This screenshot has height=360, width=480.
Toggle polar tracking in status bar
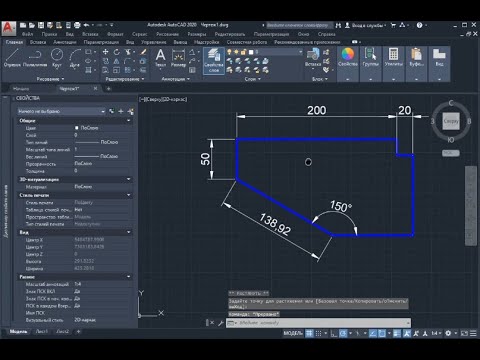[343, 333]
